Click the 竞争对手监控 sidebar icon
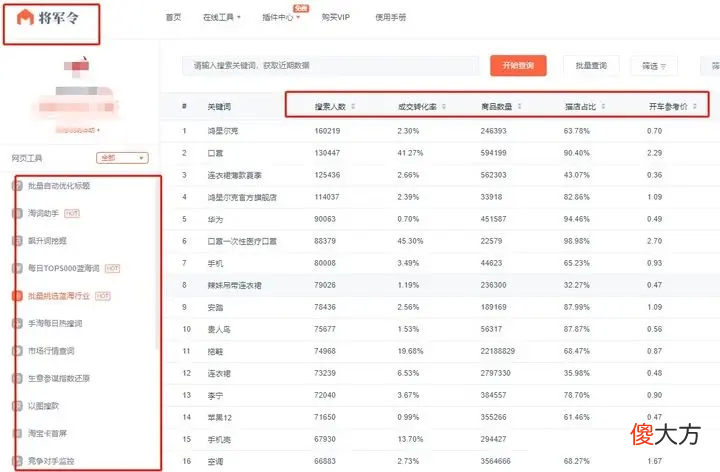 point(17,461)
